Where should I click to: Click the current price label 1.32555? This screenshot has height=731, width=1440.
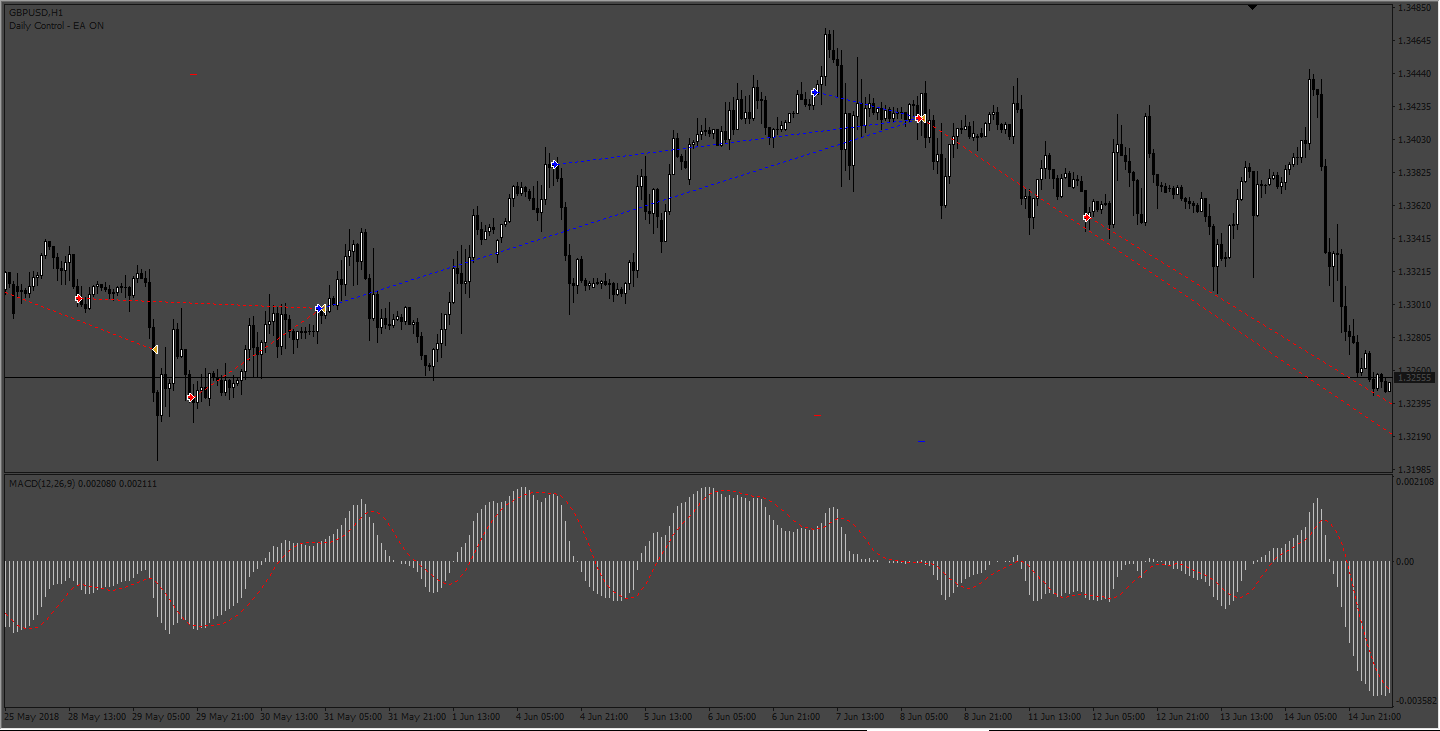[x=1415, y=378]
